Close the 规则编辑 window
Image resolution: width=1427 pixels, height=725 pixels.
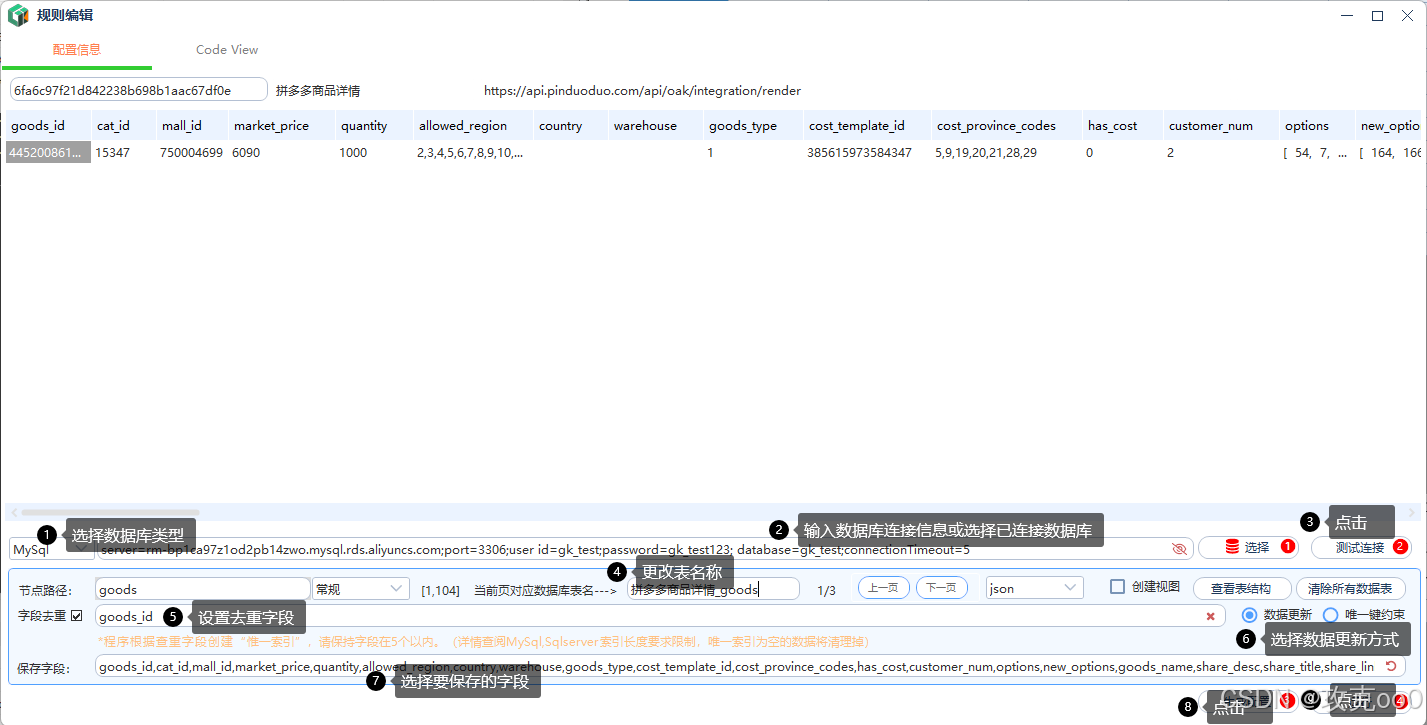(x=1407, y=16)
